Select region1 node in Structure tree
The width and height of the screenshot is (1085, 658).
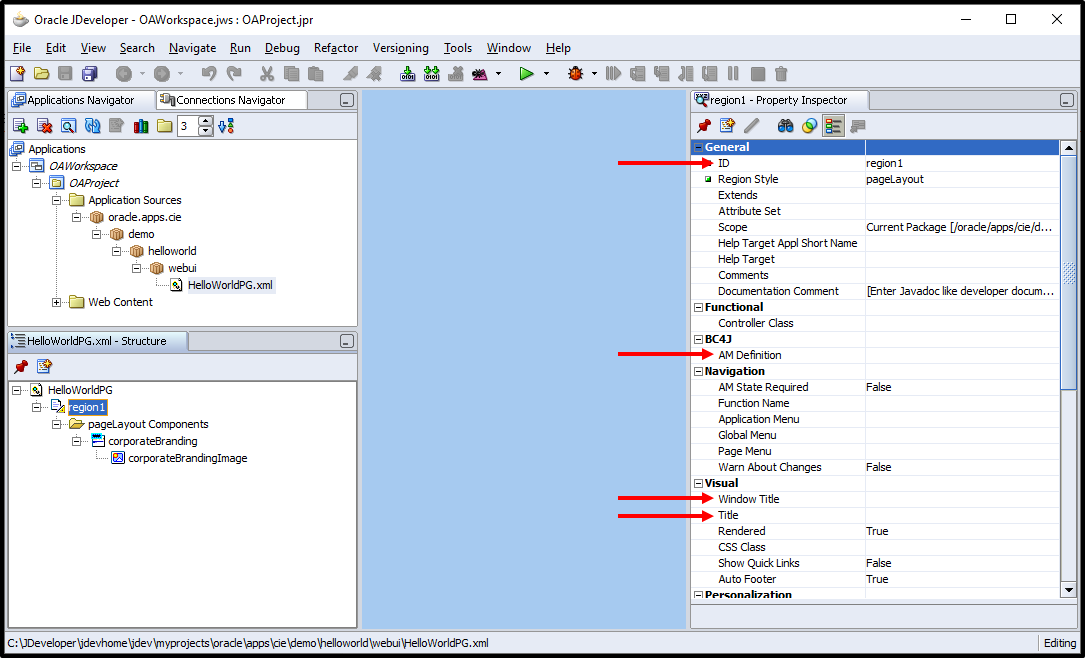click(87, 408)
